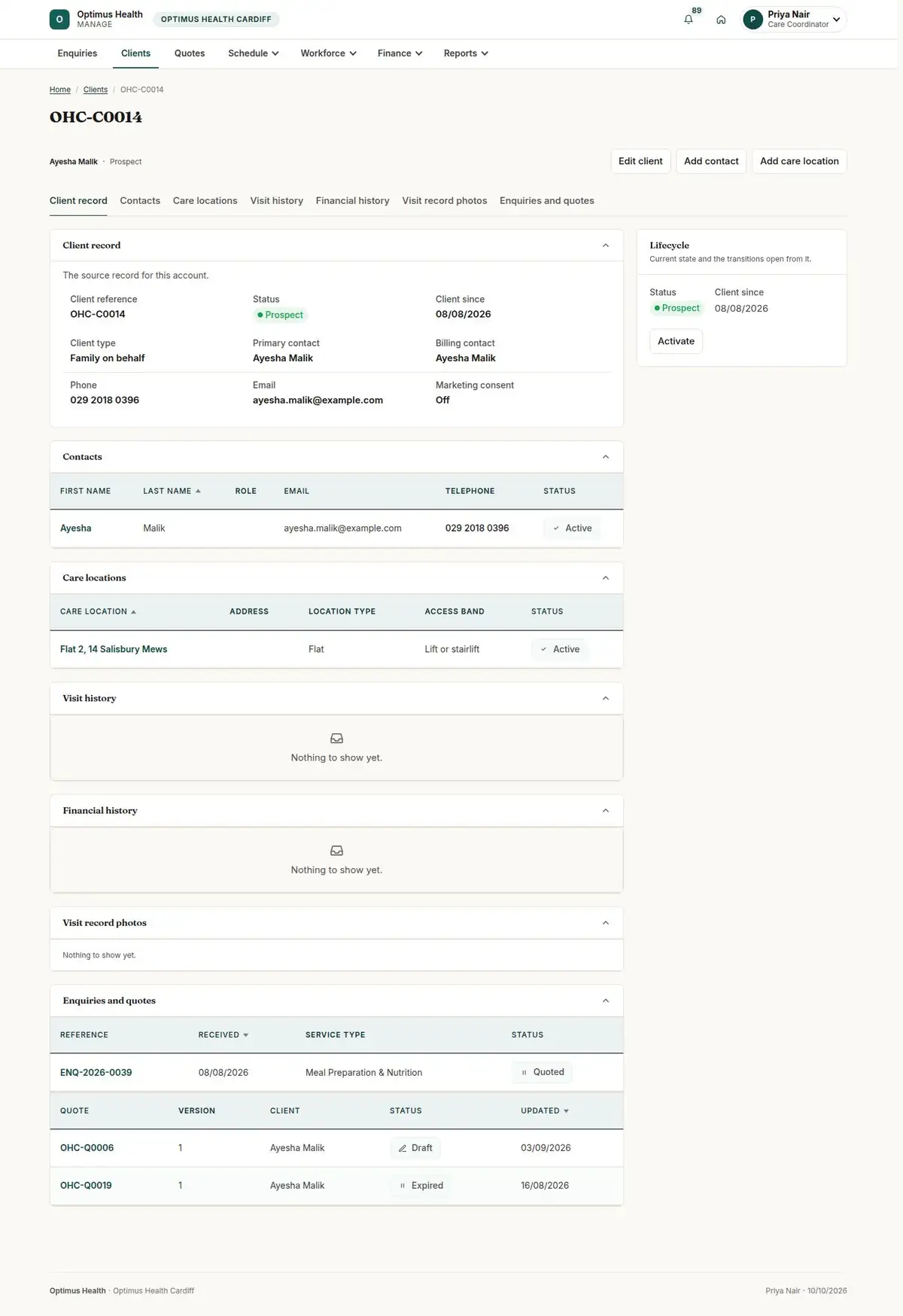The image size is (903, 1316).
Task: Open Quotes in the main navigation
Action: pos(190,53)
